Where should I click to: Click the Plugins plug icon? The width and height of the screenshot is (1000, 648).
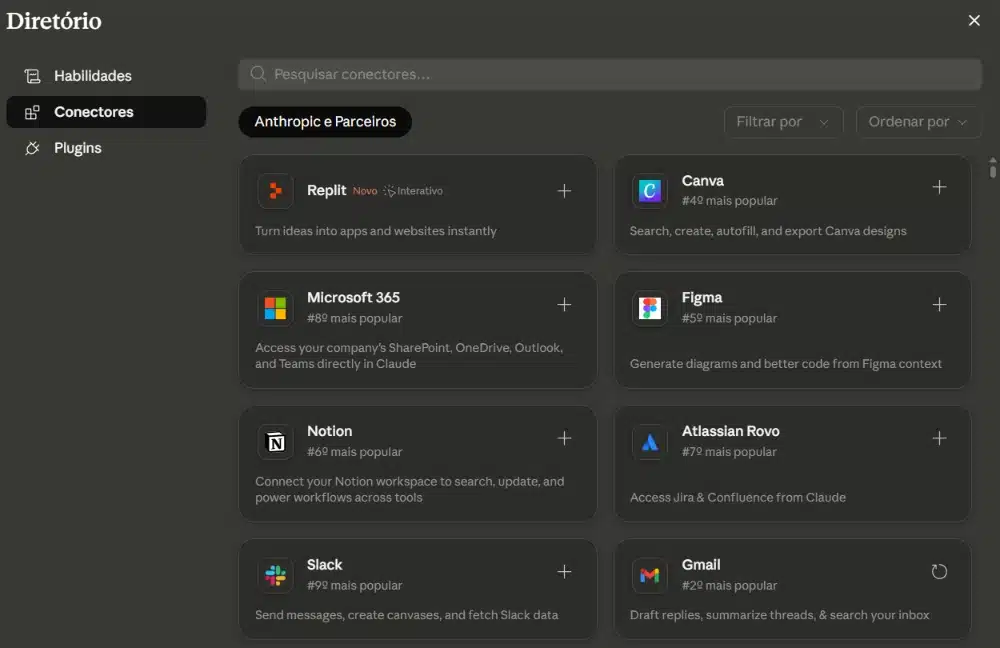32,148
